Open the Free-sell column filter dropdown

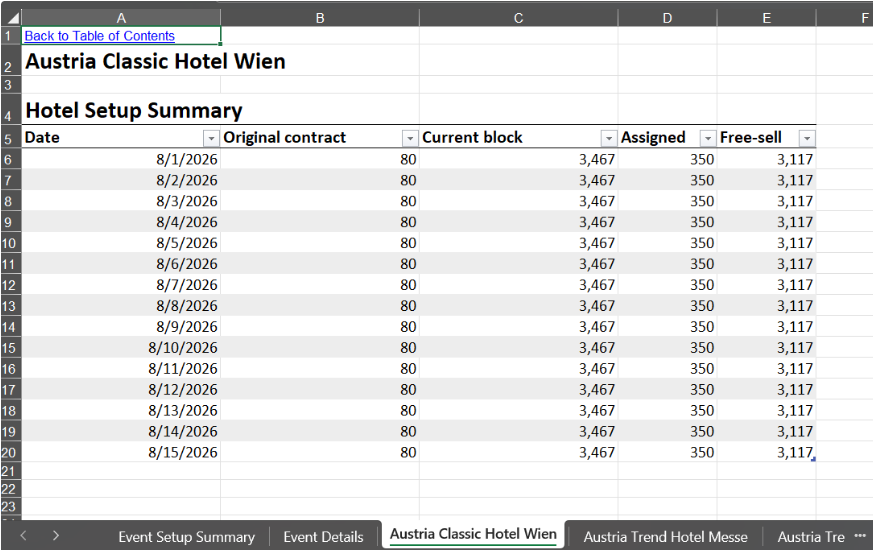pyautogui.click(x=807, y=138)
